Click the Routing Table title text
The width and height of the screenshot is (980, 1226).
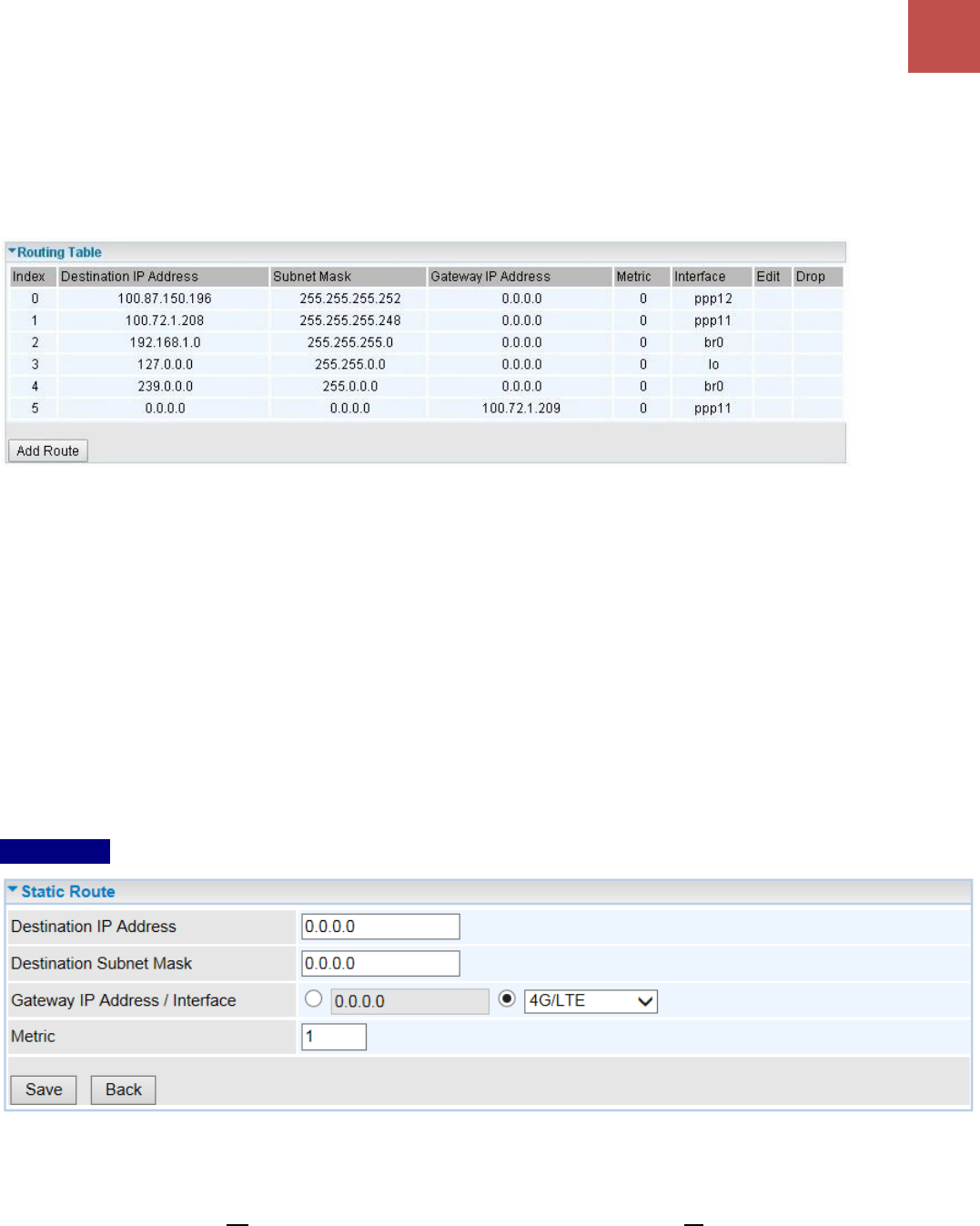tap(59, 252)
